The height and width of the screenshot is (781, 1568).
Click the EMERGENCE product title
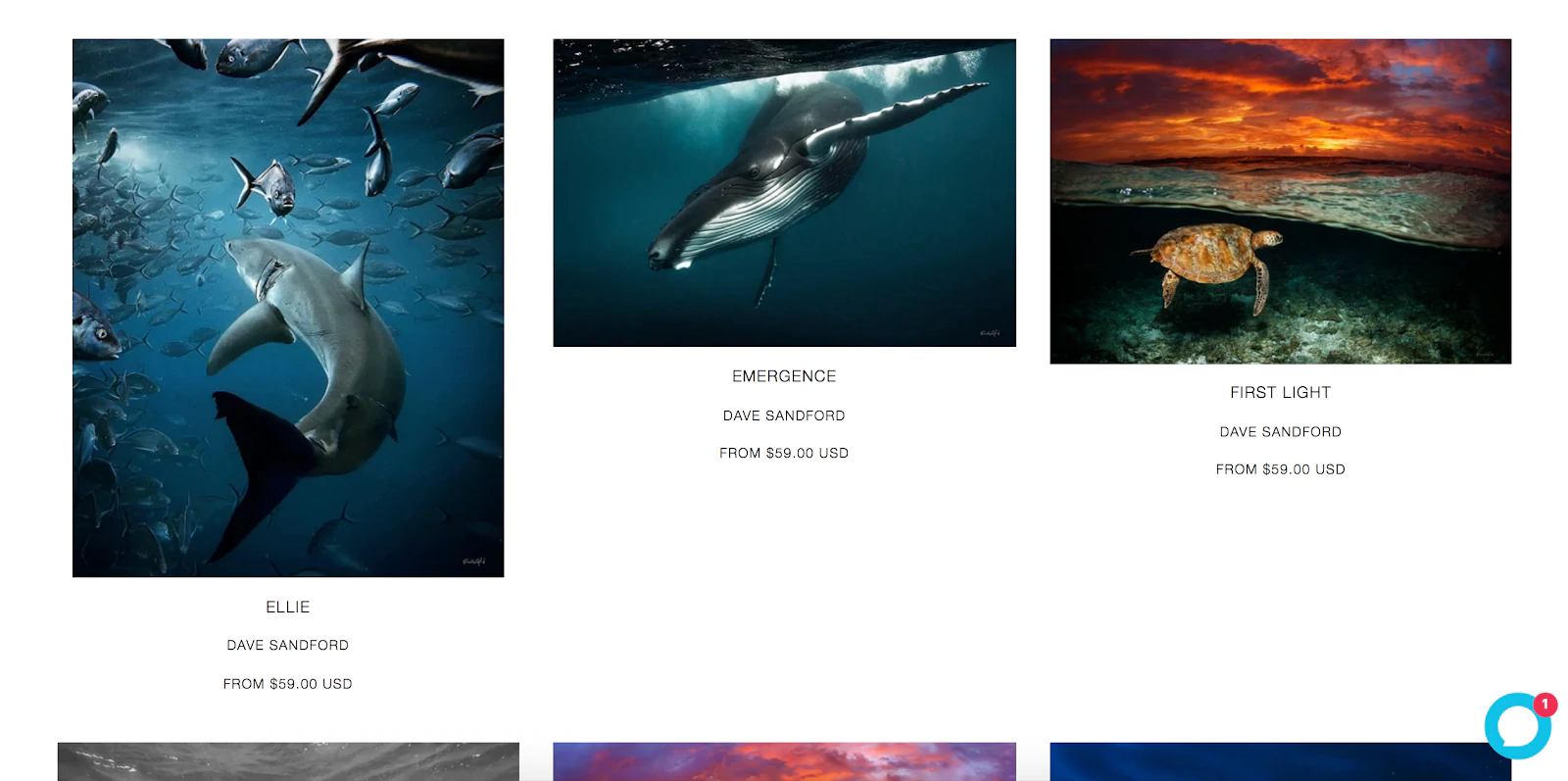pyautogui.click(x=784, y=376)
